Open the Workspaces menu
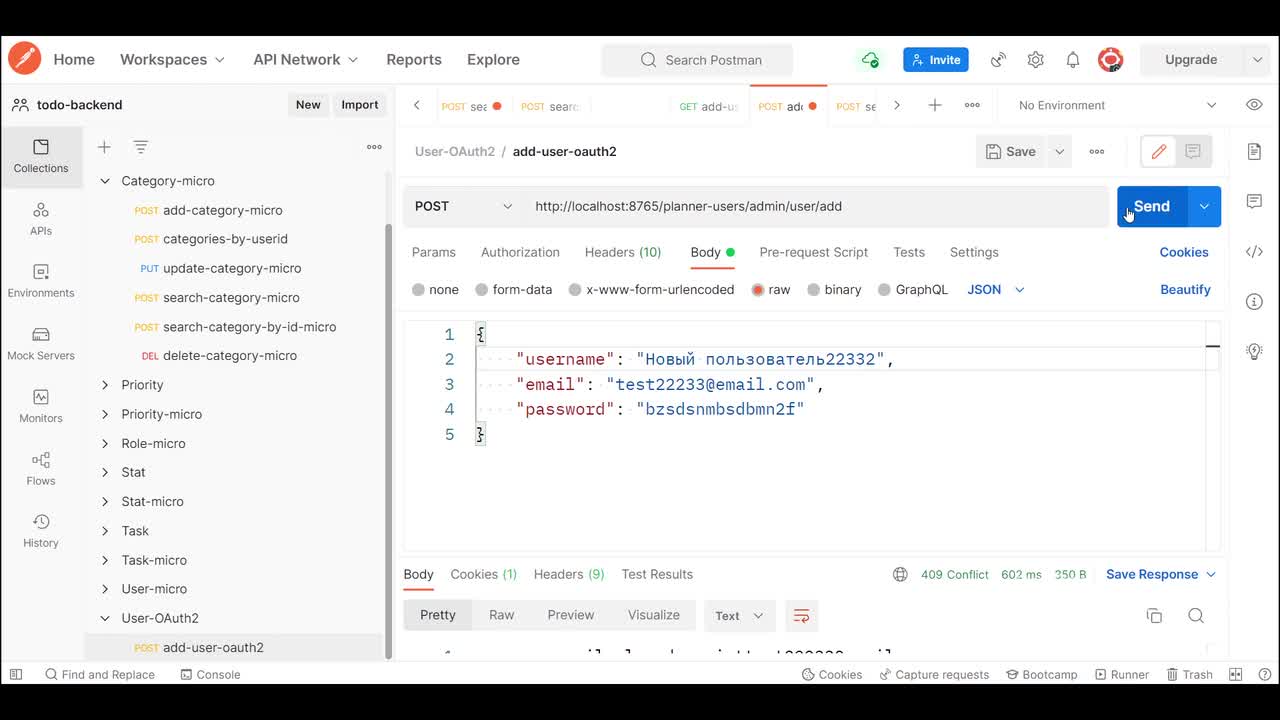The image size is (1280, 720). [172, 59]
